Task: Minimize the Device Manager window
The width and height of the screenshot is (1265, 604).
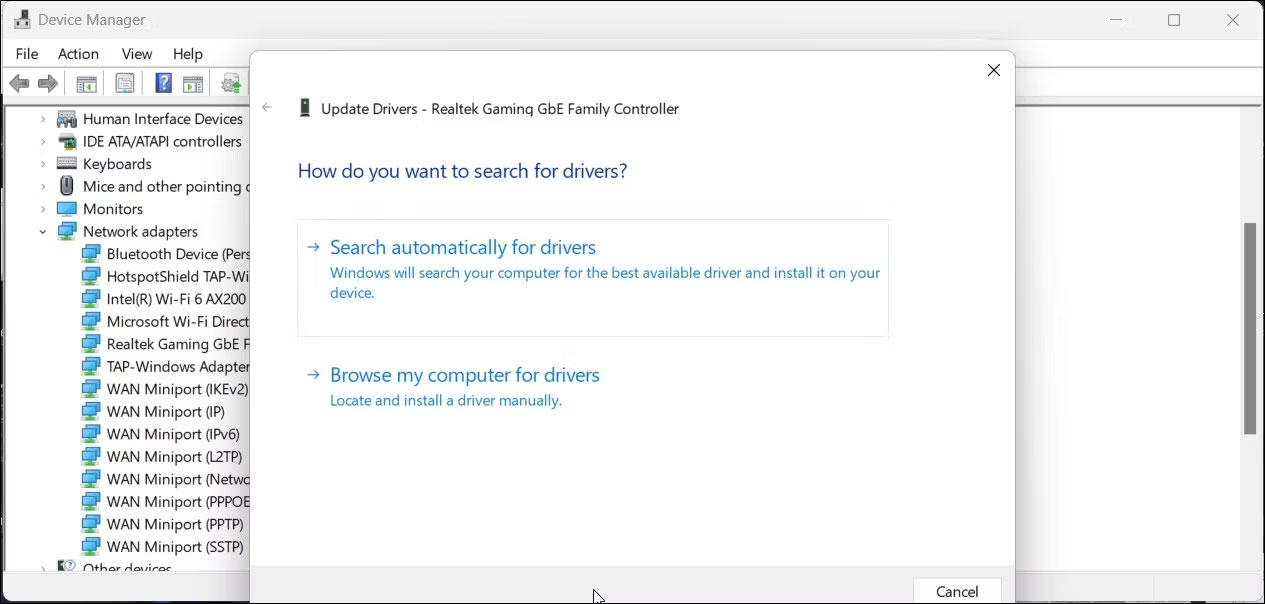Action: pyautogui.click(x=1115, y=20)
